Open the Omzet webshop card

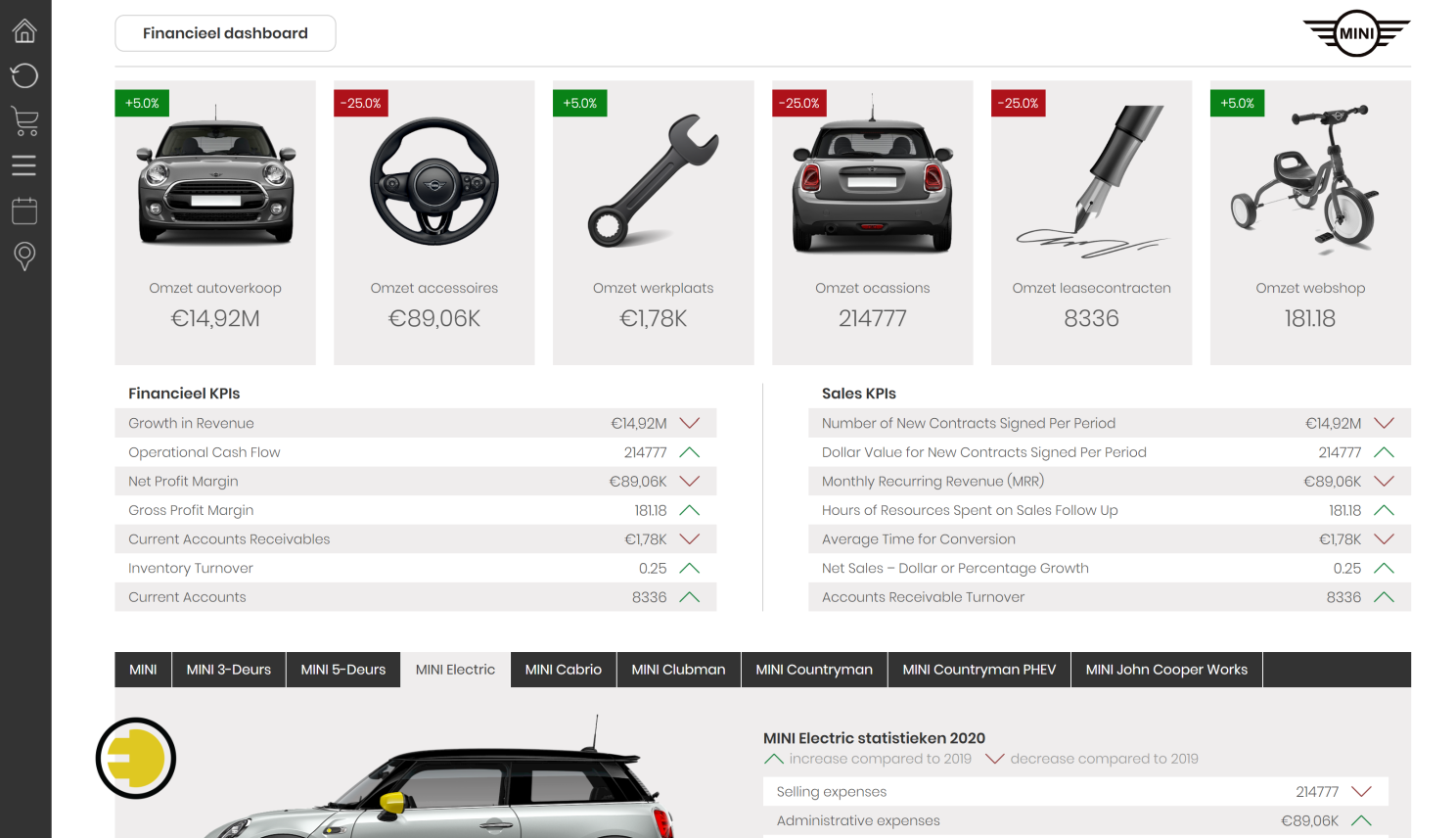[x=1311, y=223]
